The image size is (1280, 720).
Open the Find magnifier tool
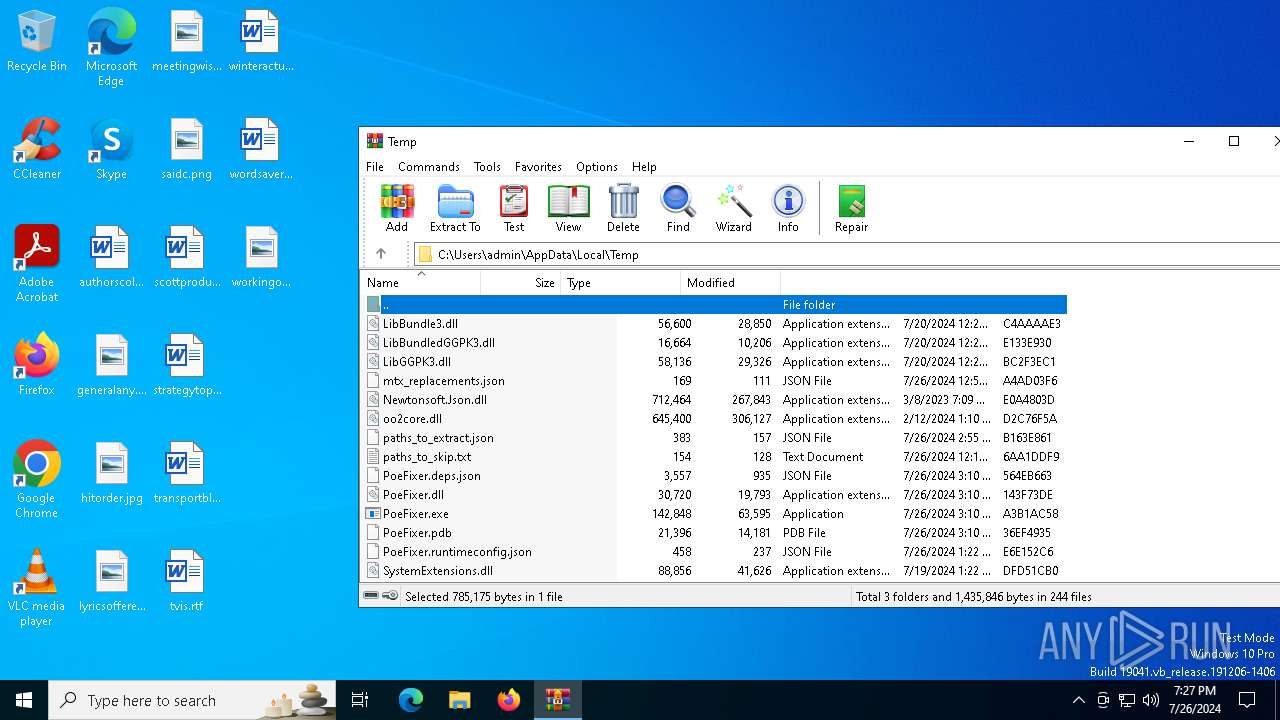(678, 208)
